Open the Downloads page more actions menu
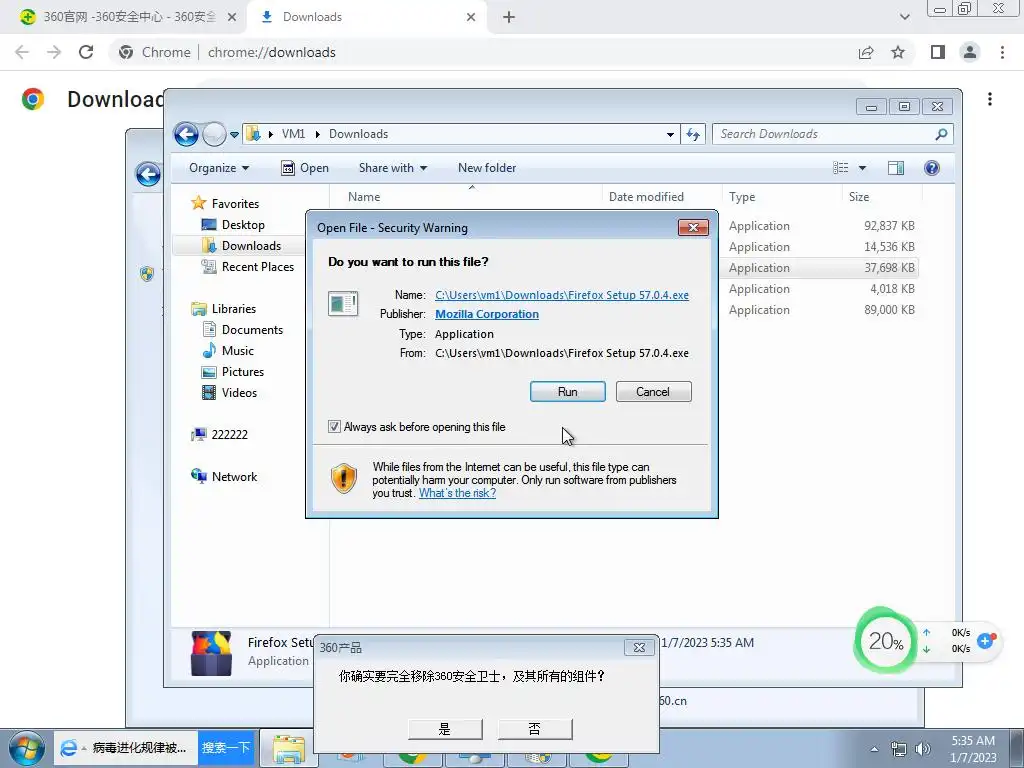 pos(990,99)
